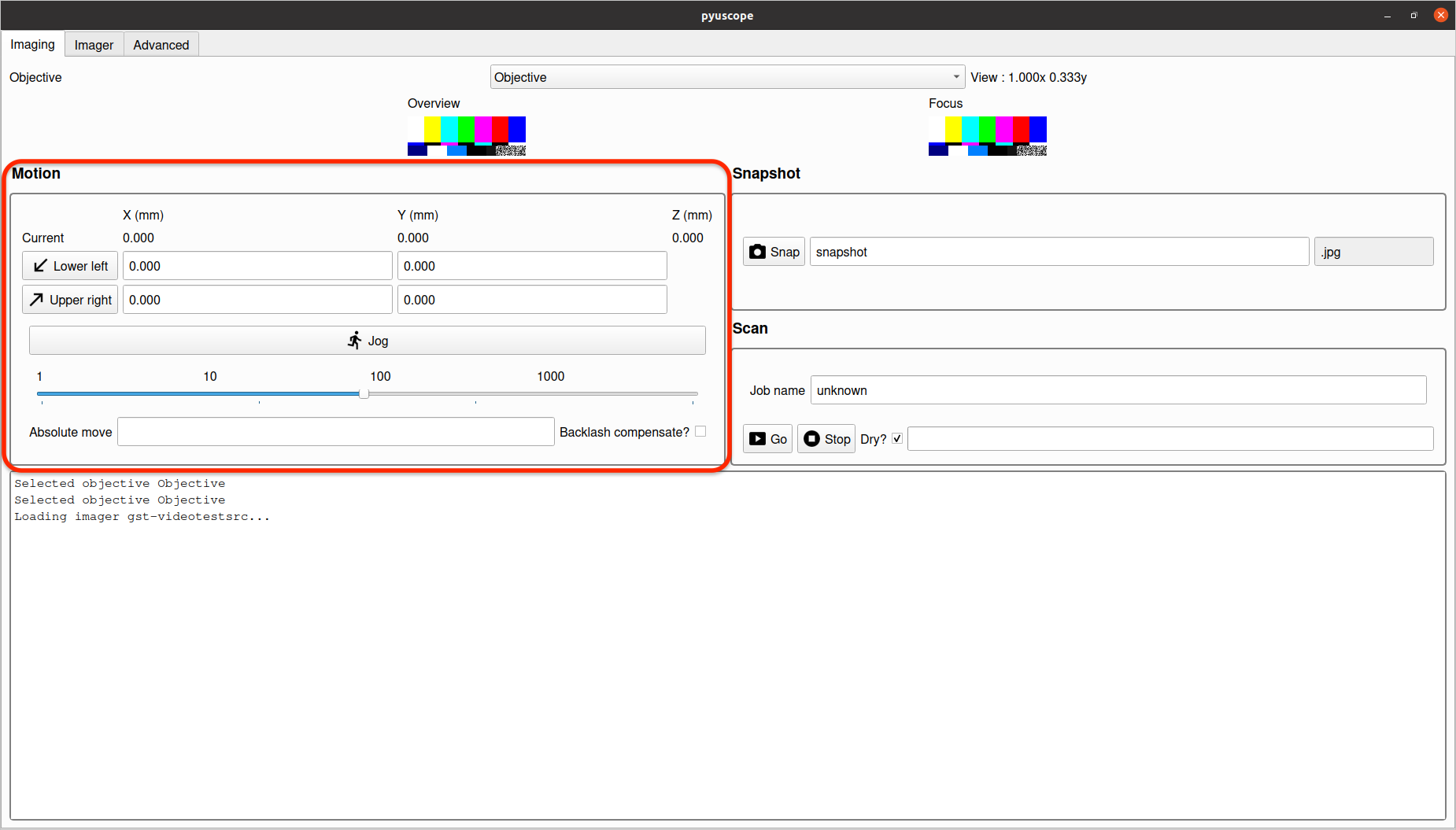Click the slider label '10'

[x=210, y=377]
